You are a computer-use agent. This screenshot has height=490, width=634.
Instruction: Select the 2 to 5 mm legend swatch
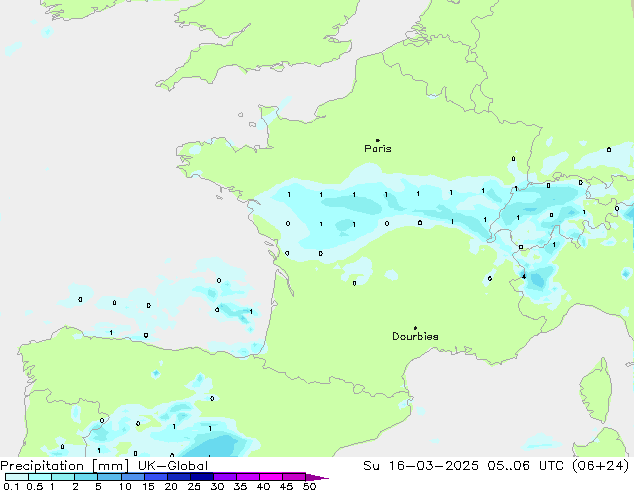point(86,477)
